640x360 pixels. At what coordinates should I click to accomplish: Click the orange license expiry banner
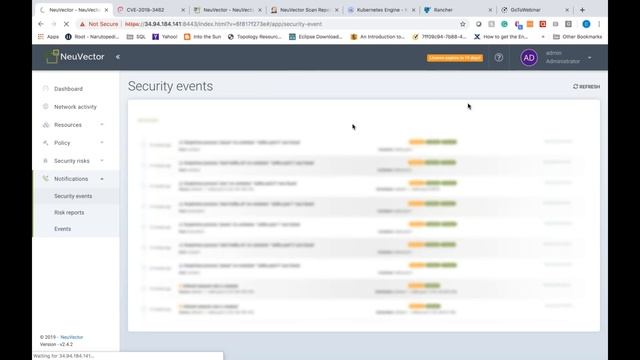coord(455,58)
